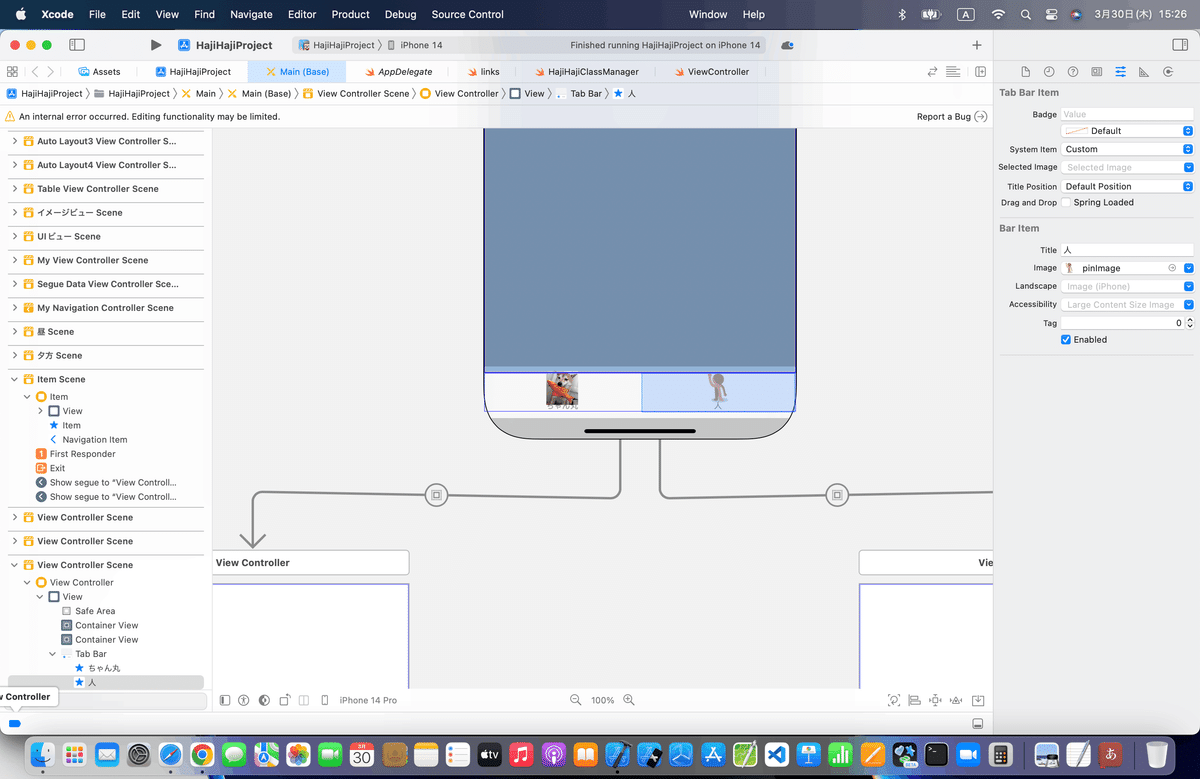Toggle appearance with the half-circle icon

[x=264, y=700]
